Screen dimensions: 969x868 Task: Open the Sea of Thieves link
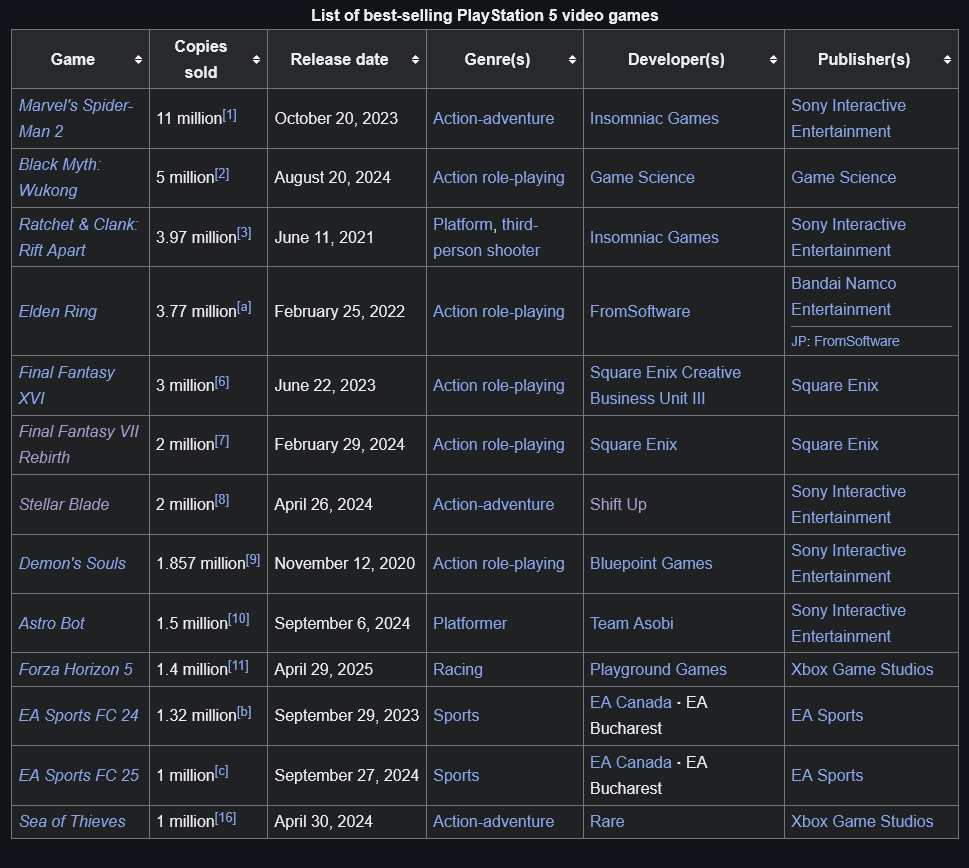[72, 821]
